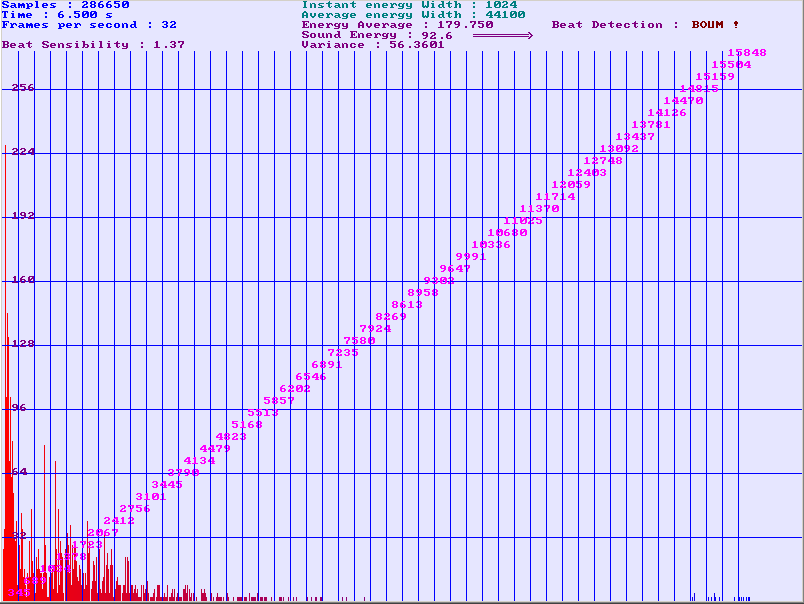Click the 3445 frequency label
804x604 pixels.
(x=167, y=485)
